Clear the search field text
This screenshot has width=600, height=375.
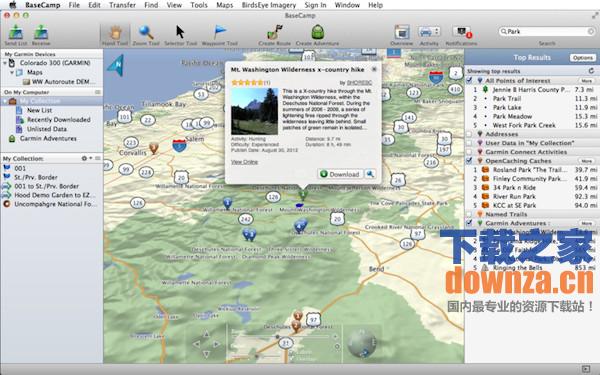point(590,31)
